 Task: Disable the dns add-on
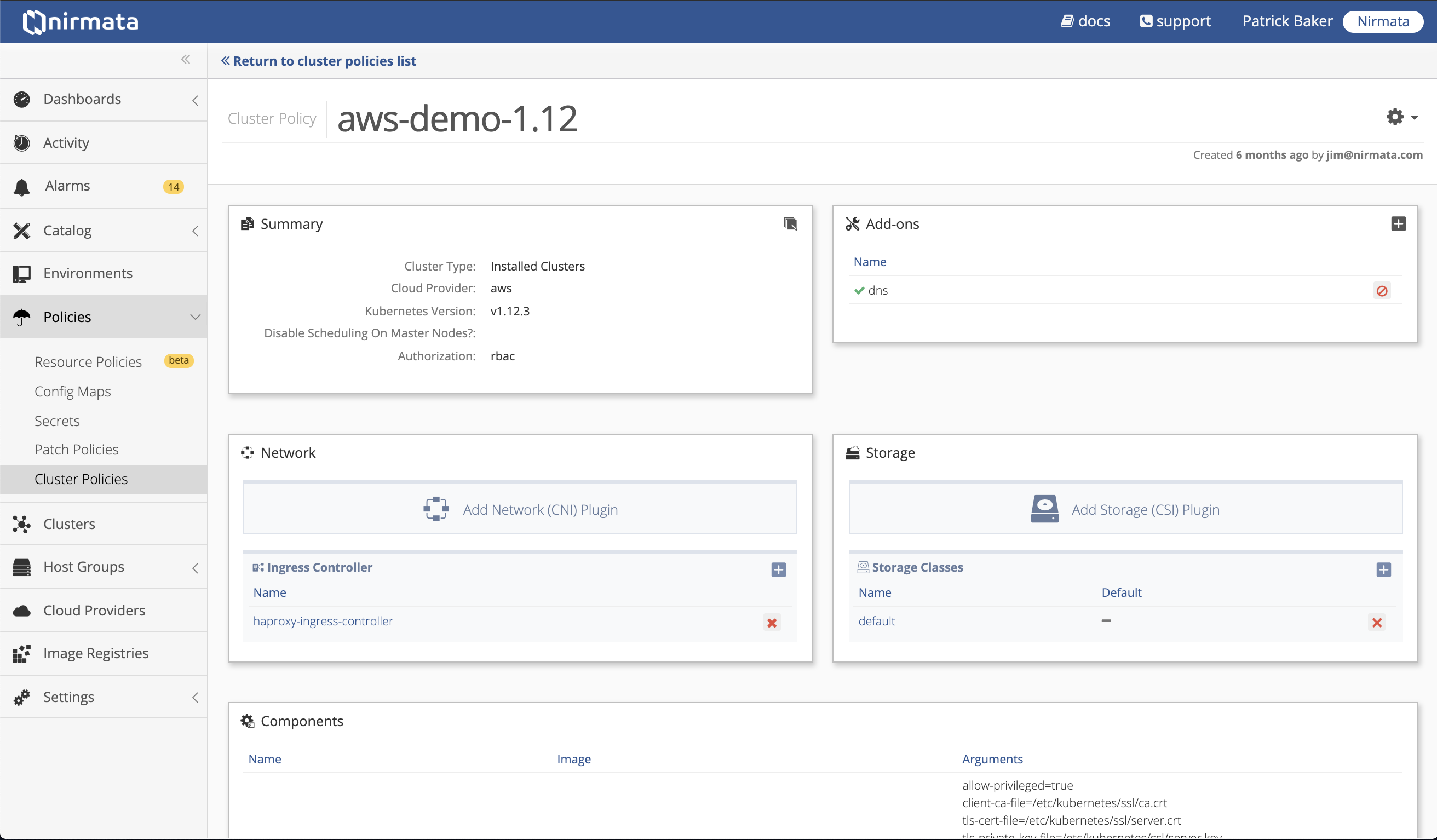pyautogui.click(x=1382, y=291)
